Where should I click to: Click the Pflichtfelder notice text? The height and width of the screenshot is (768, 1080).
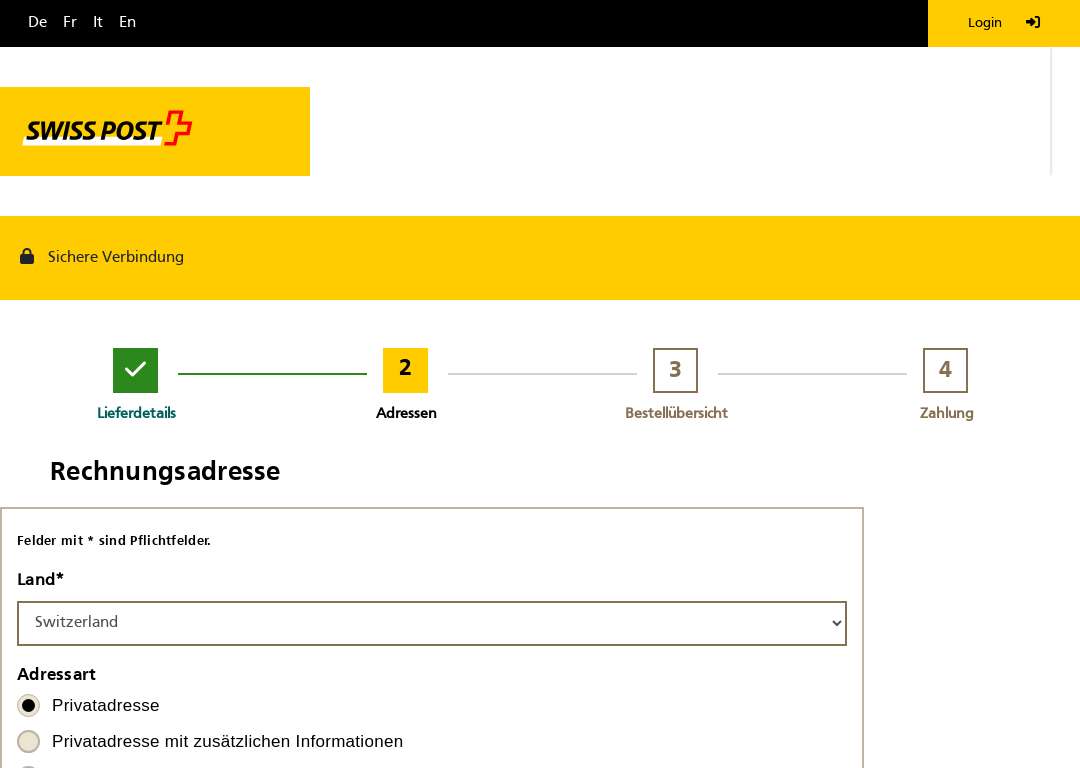point(114,541)
